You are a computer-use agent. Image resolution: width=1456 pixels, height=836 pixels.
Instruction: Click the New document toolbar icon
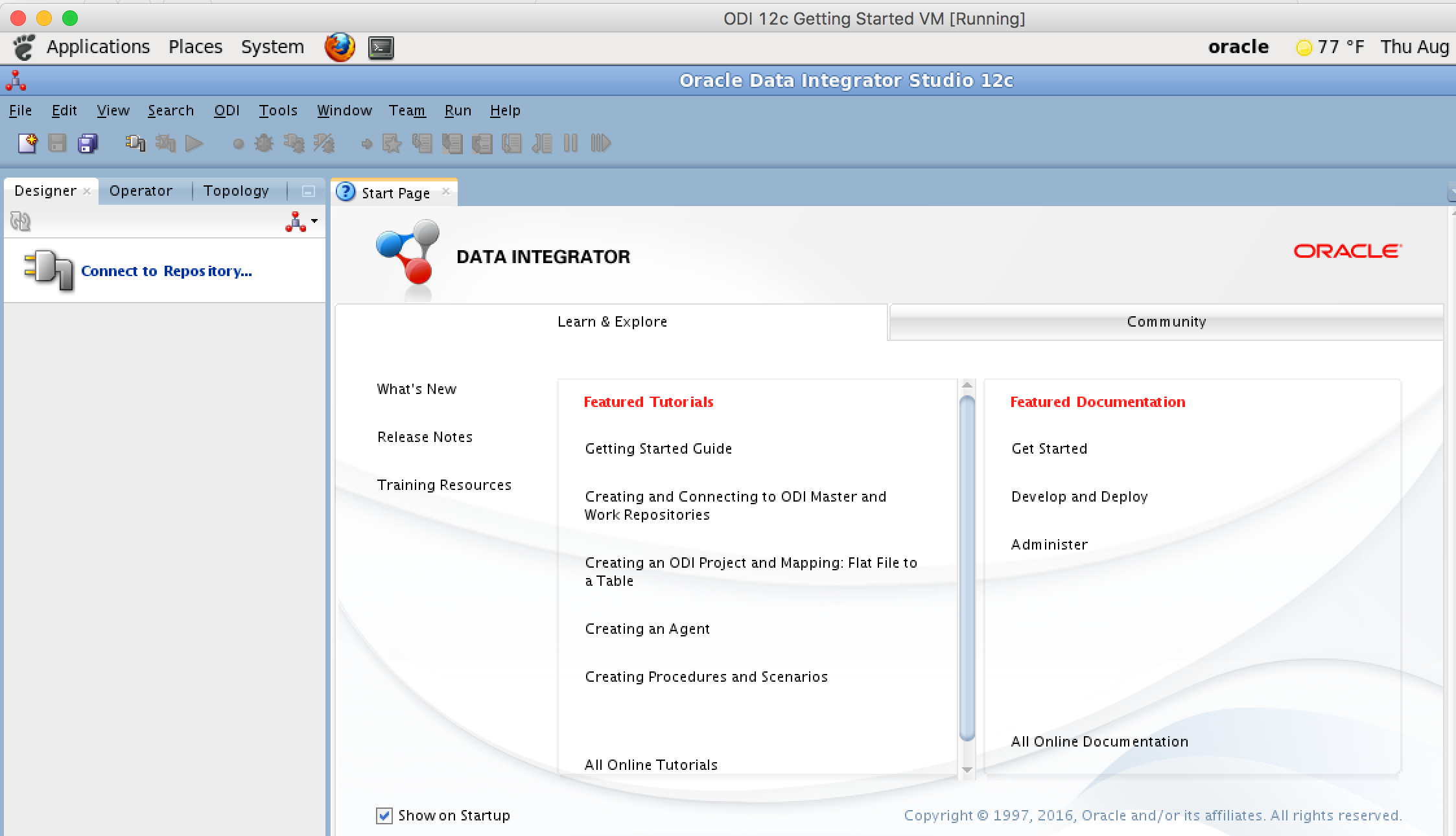click(26, 143)
